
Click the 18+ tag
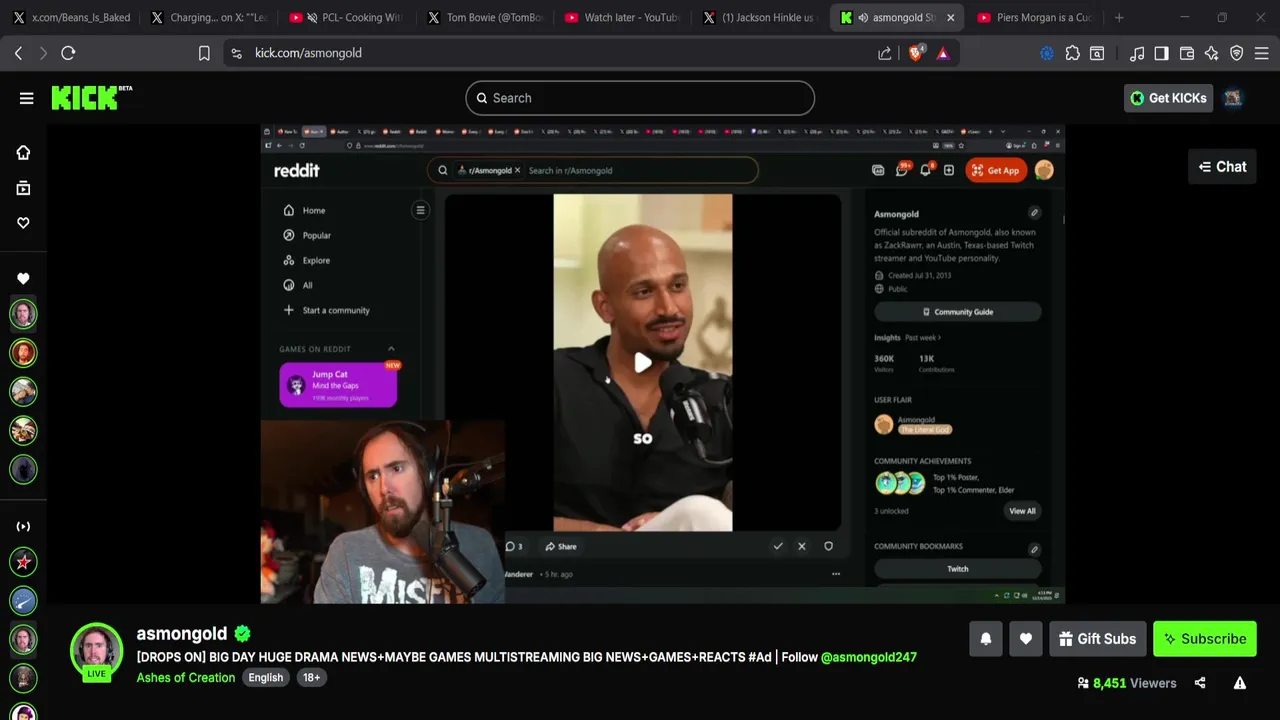click(x=312, y=677)
